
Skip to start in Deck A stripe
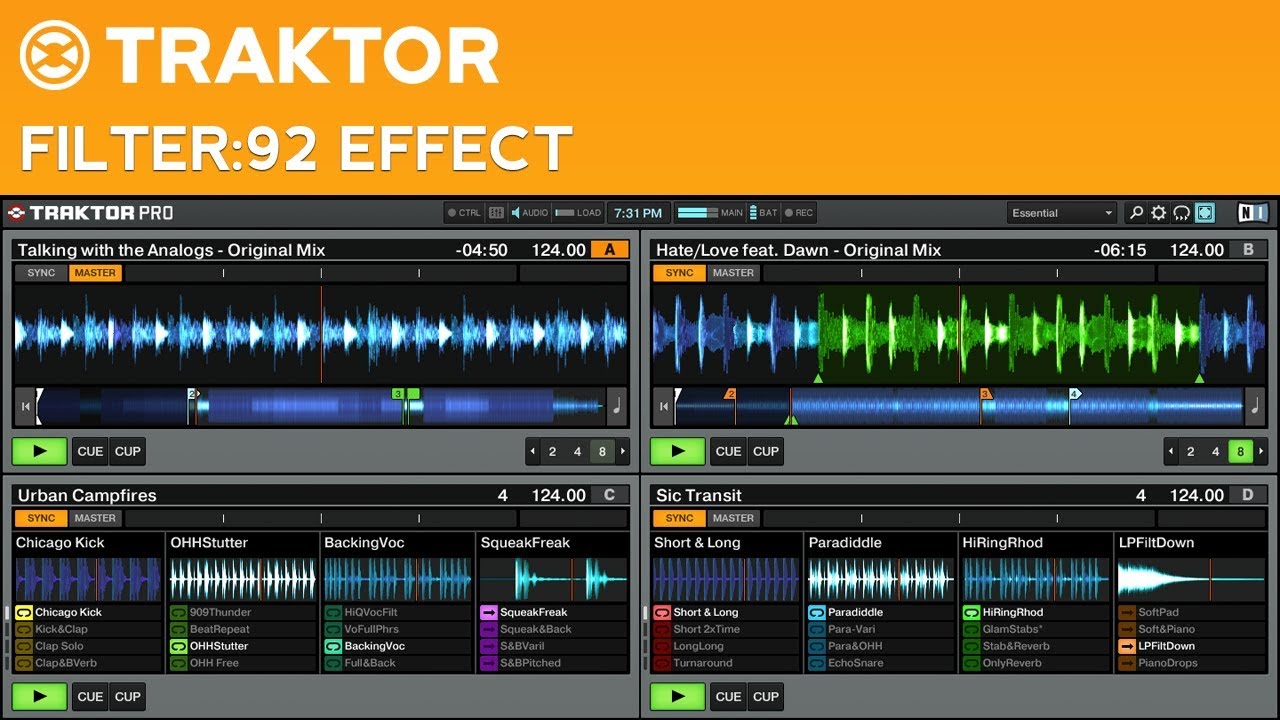pyautogui.click(x=23, y=406)
